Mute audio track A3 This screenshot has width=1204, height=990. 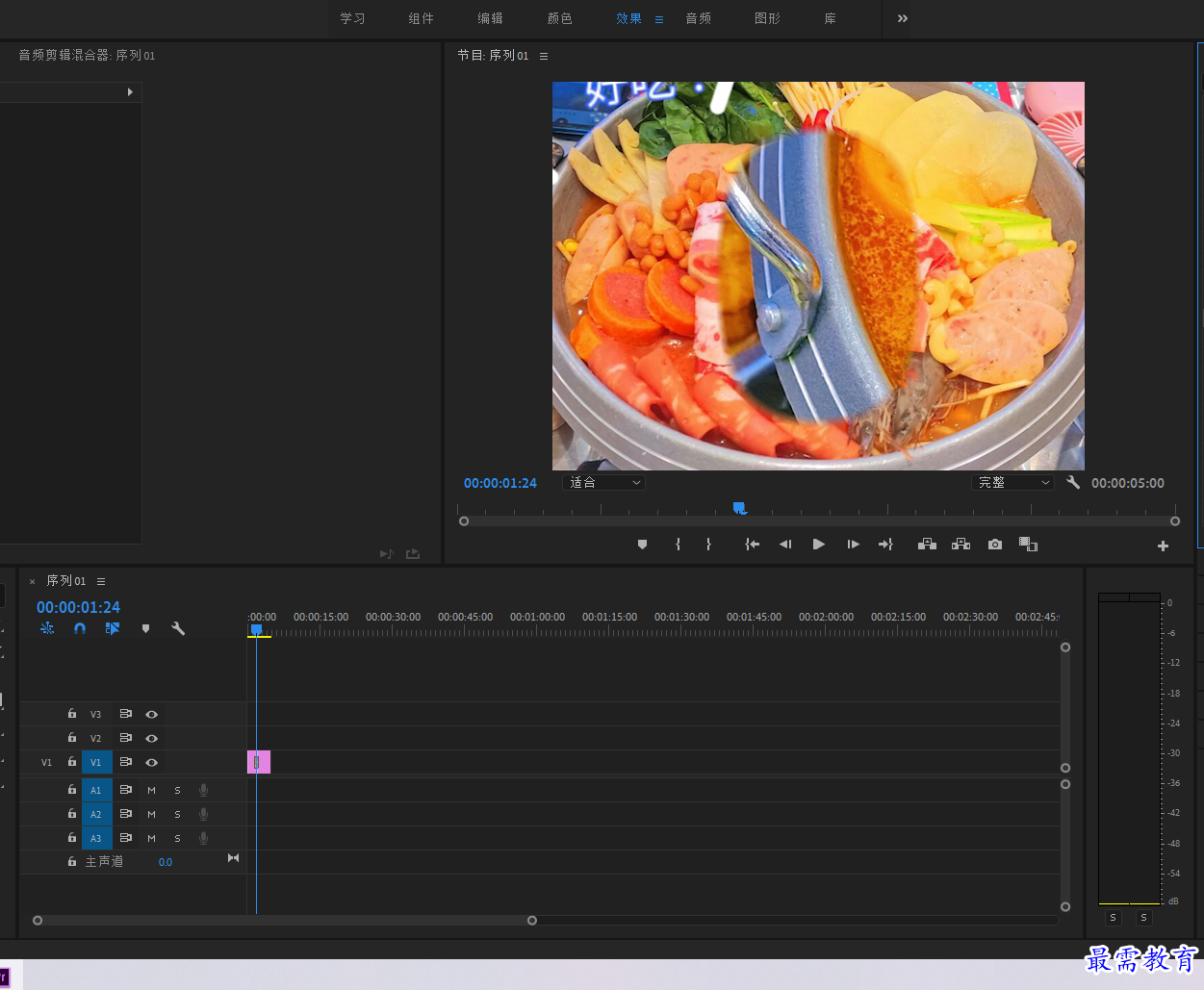pos(151,838)
